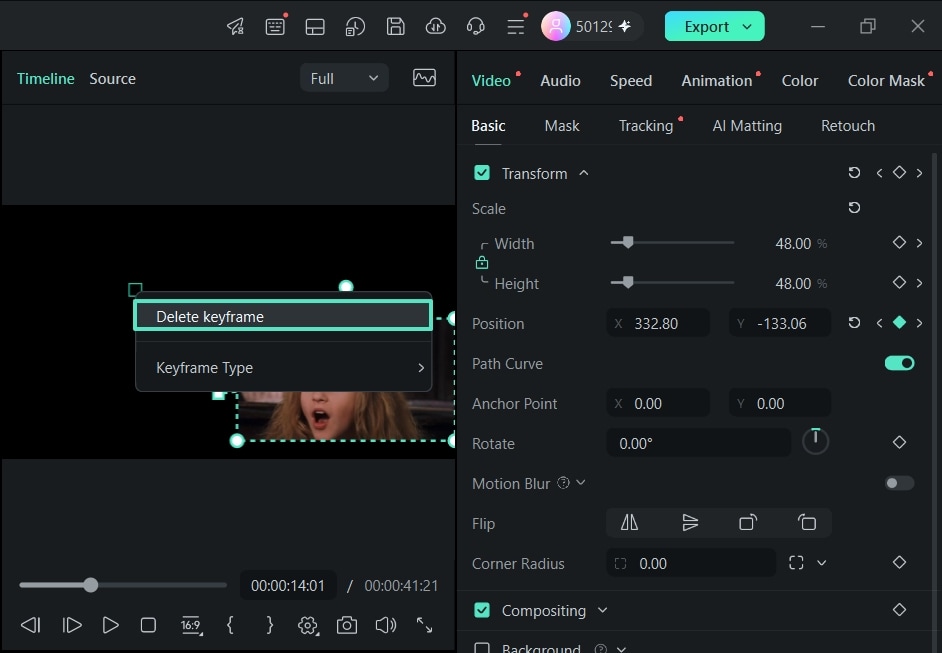The image size is (942, 653).
Task: Open the Export dropdown arrow
Action: pos(747,26)
